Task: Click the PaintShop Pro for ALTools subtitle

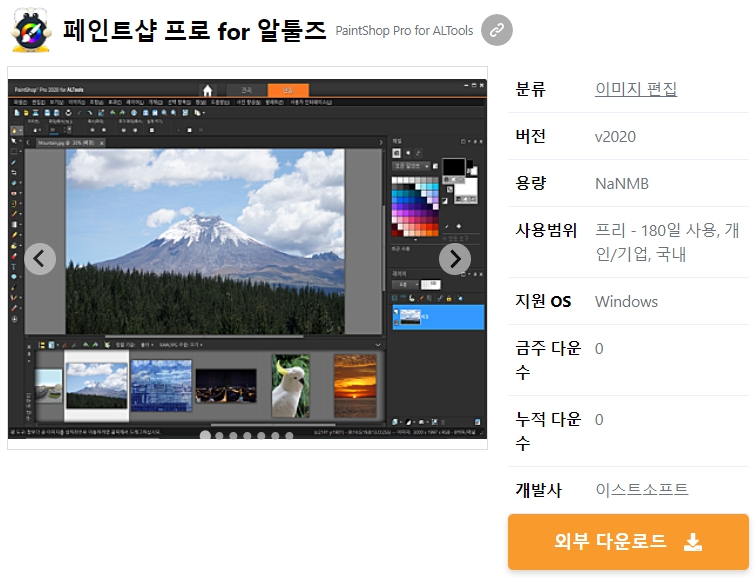Action: pos(404,31)
